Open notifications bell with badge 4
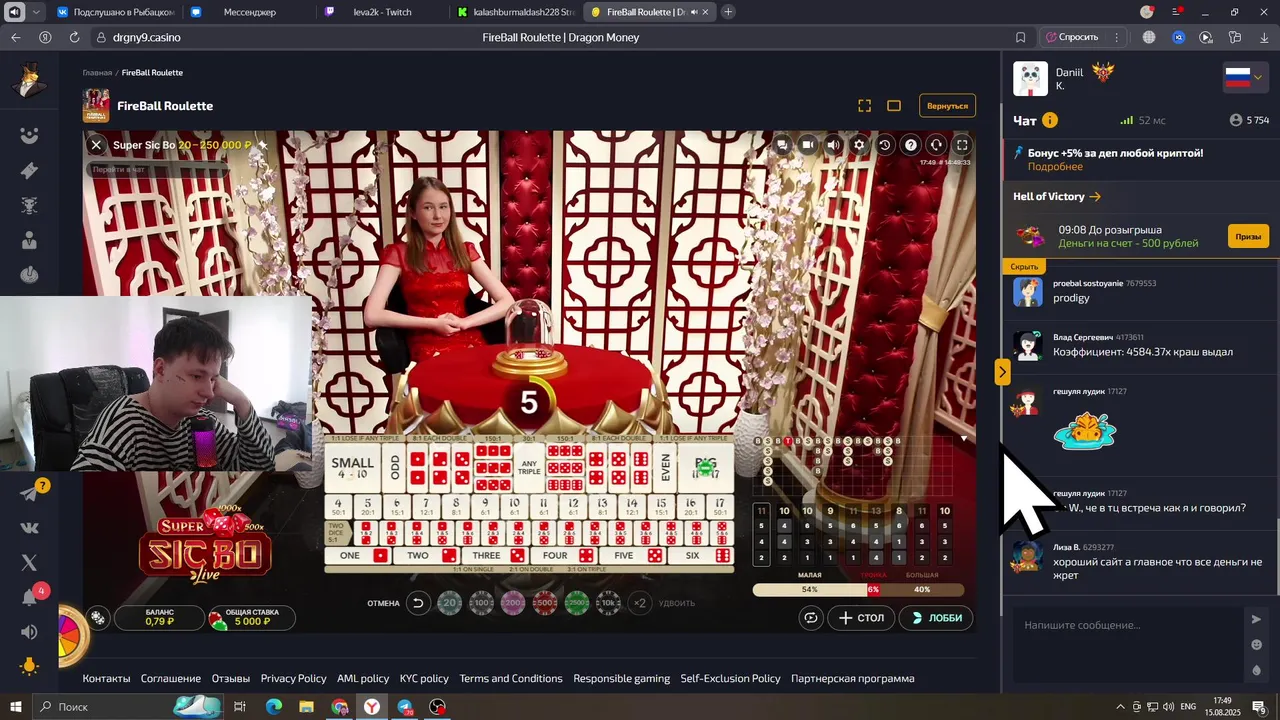This screenshot has width=1280, height=720. (29, 597)
